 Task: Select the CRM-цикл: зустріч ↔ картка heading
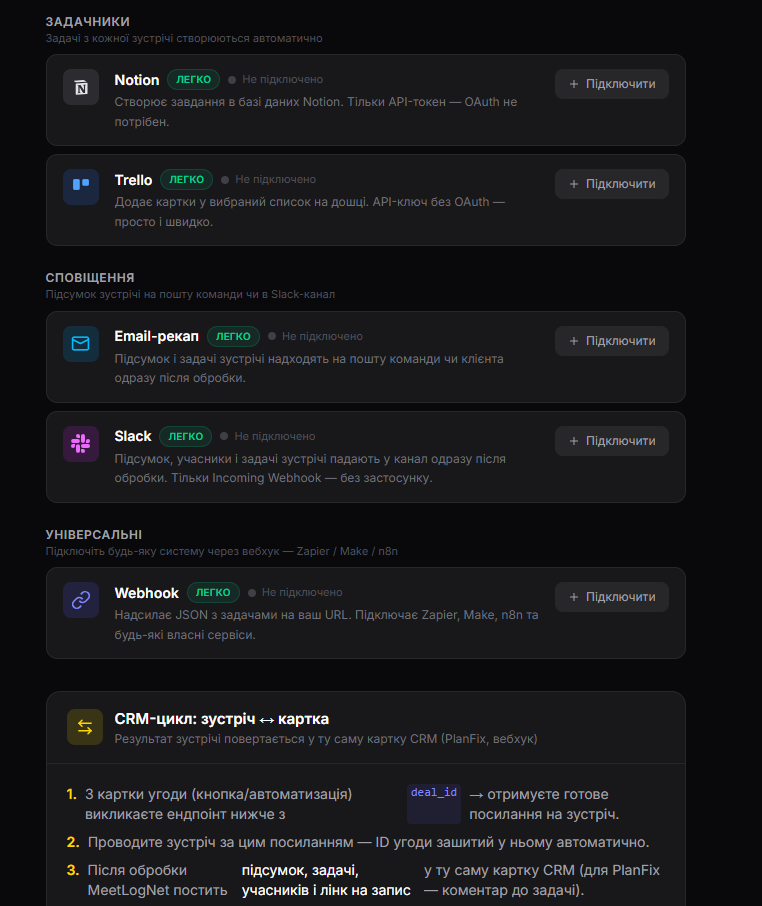click(222, 719)
